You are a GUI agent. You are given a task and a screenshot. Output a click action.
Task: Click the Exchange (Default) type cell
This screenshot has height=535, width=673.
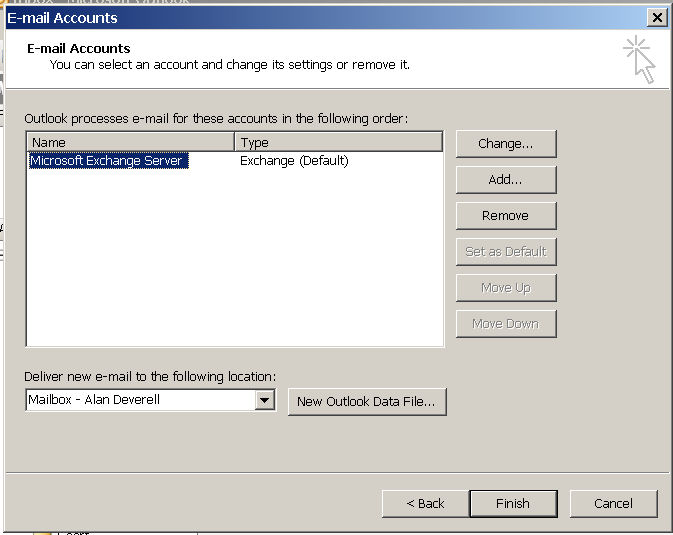click(294, 161)
